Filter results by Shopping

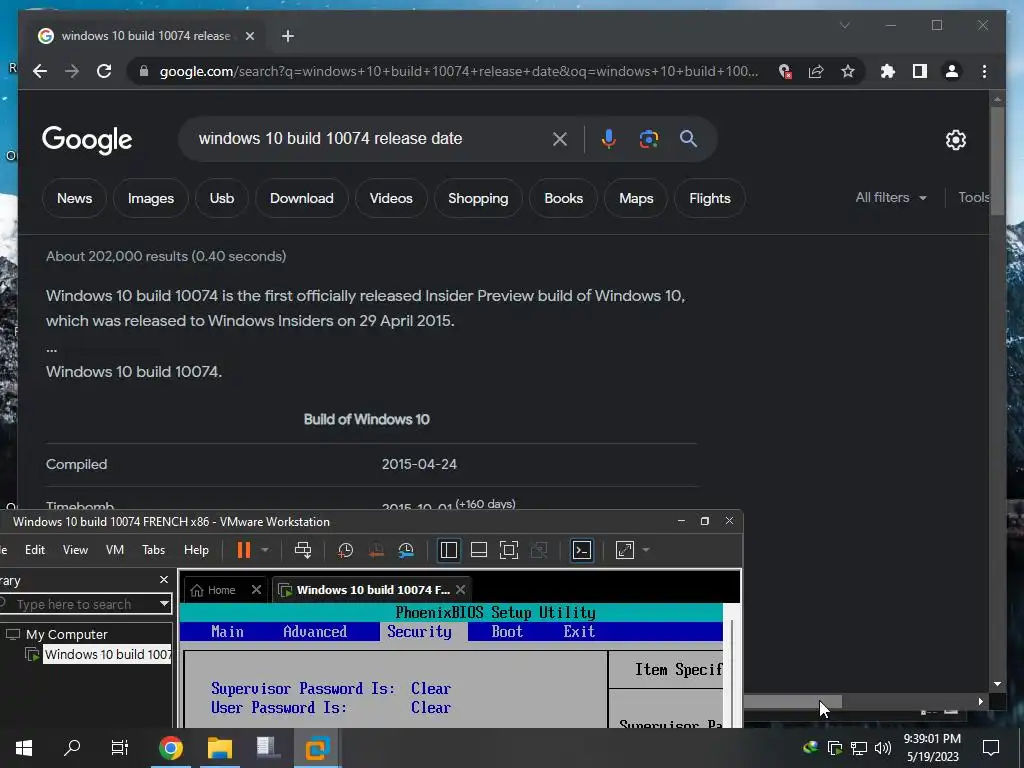click(x=478, y=198)
